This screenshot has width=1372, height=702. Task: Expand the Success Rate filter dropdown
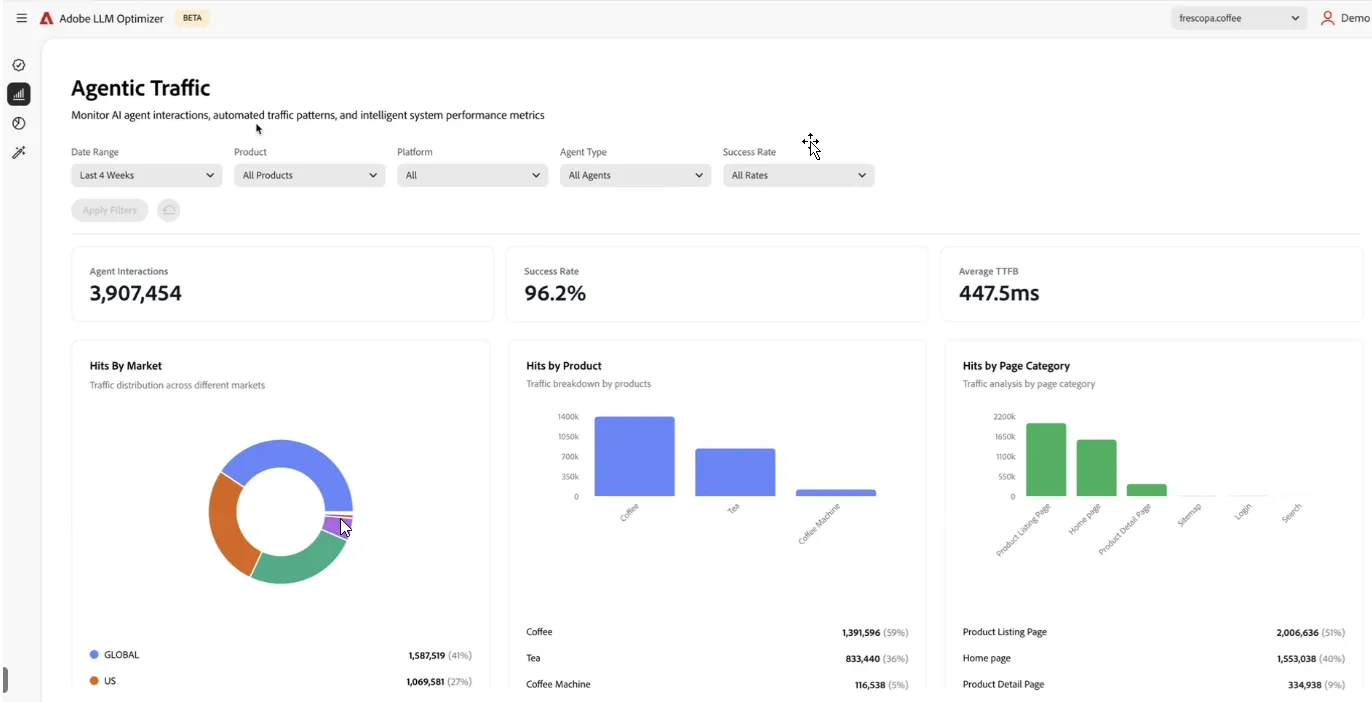point(798,175)
